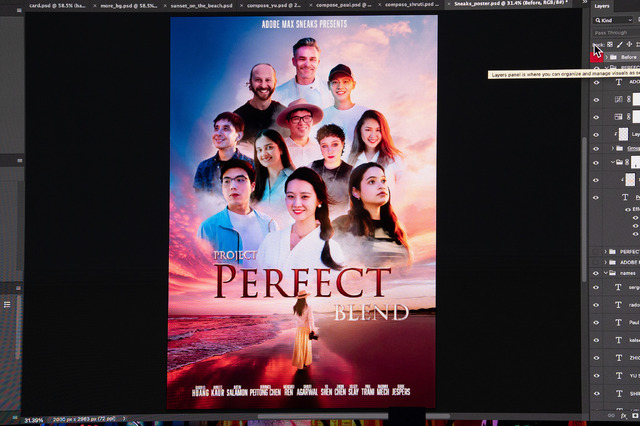Show the hidden PERFECT group
The image size is (640, 426).
click(596, 252)
